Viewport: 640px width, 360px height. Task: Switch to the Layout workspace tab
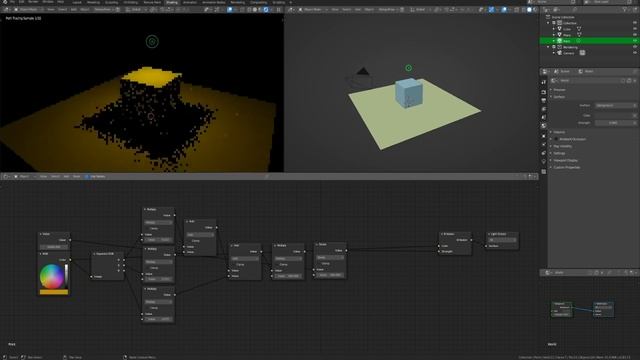click(77, 2)
